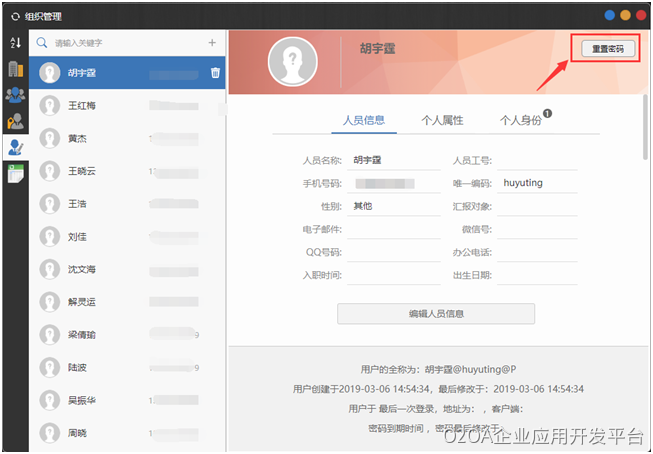Click the plus icon to add person
This screenshot has height=454, width=653.
coord(211,43)
